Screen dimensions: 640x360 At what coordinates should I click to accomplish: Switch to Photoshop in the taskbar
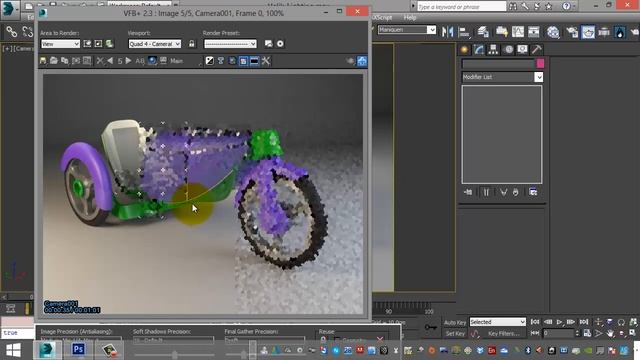point(78,350)
